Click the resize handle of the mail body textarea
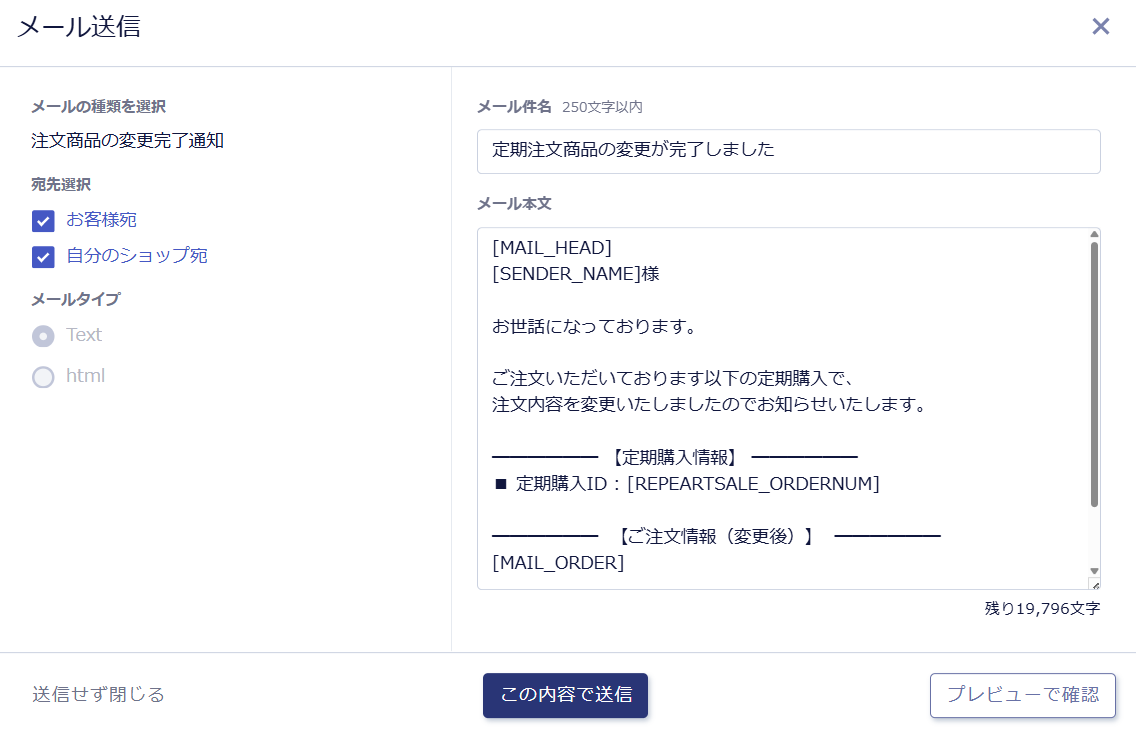 1094,584
